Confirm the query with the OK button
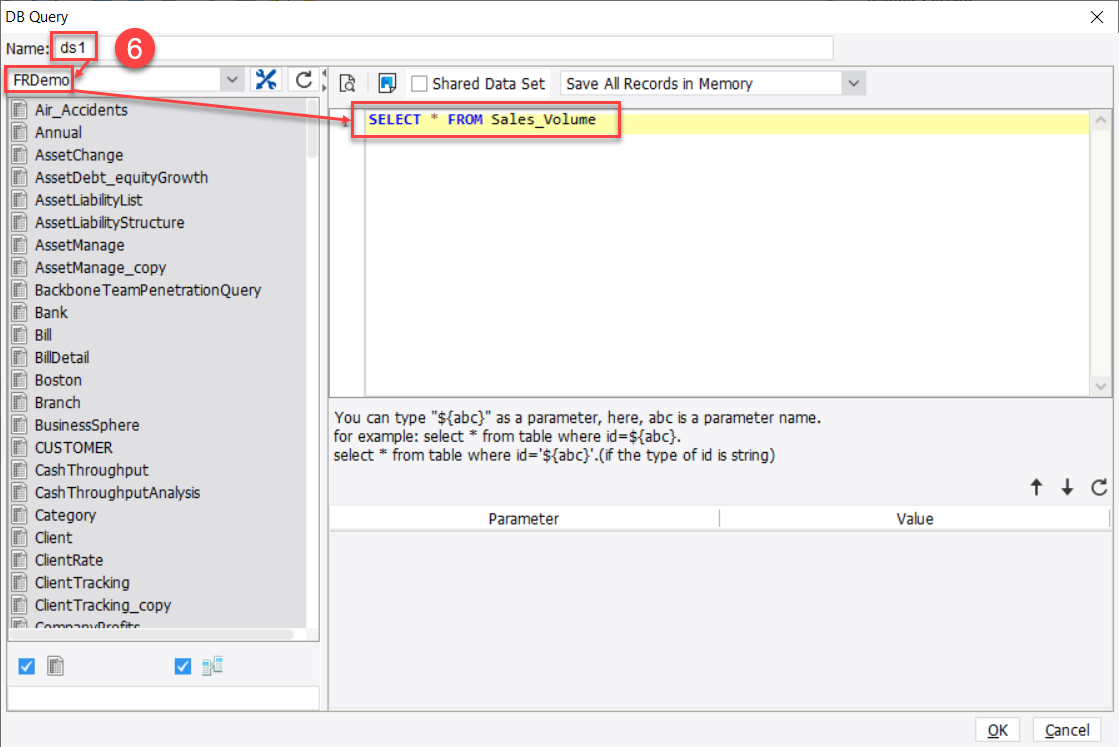Image resolution: width=1119 pixels, height=747 pixels. [x=996, y=729]
